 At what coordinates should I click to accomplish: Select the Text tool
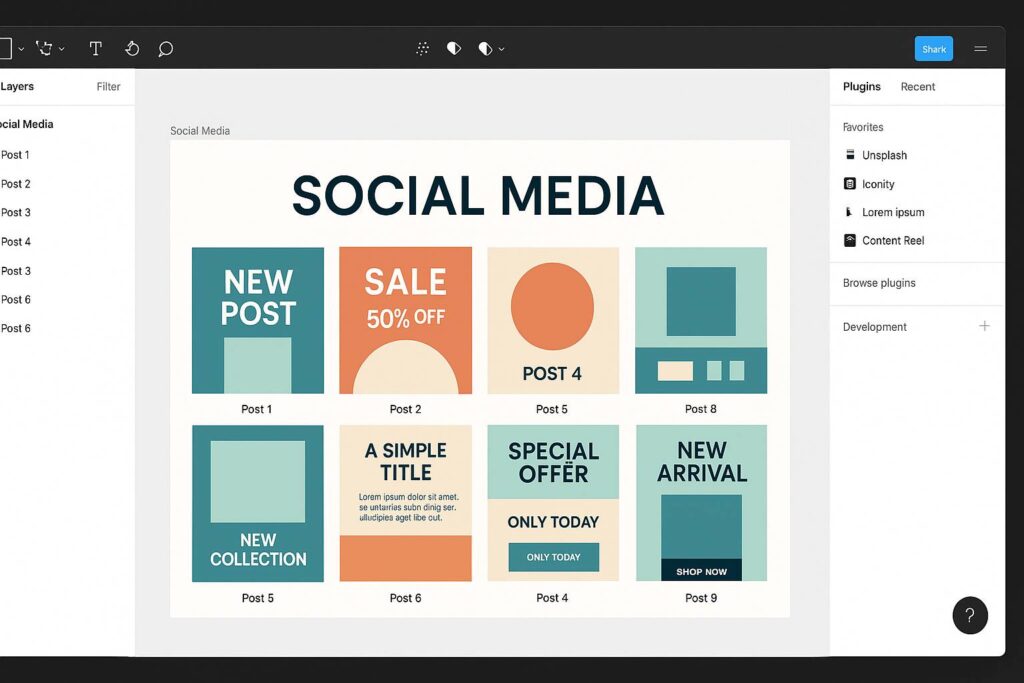tap(96, 48)
